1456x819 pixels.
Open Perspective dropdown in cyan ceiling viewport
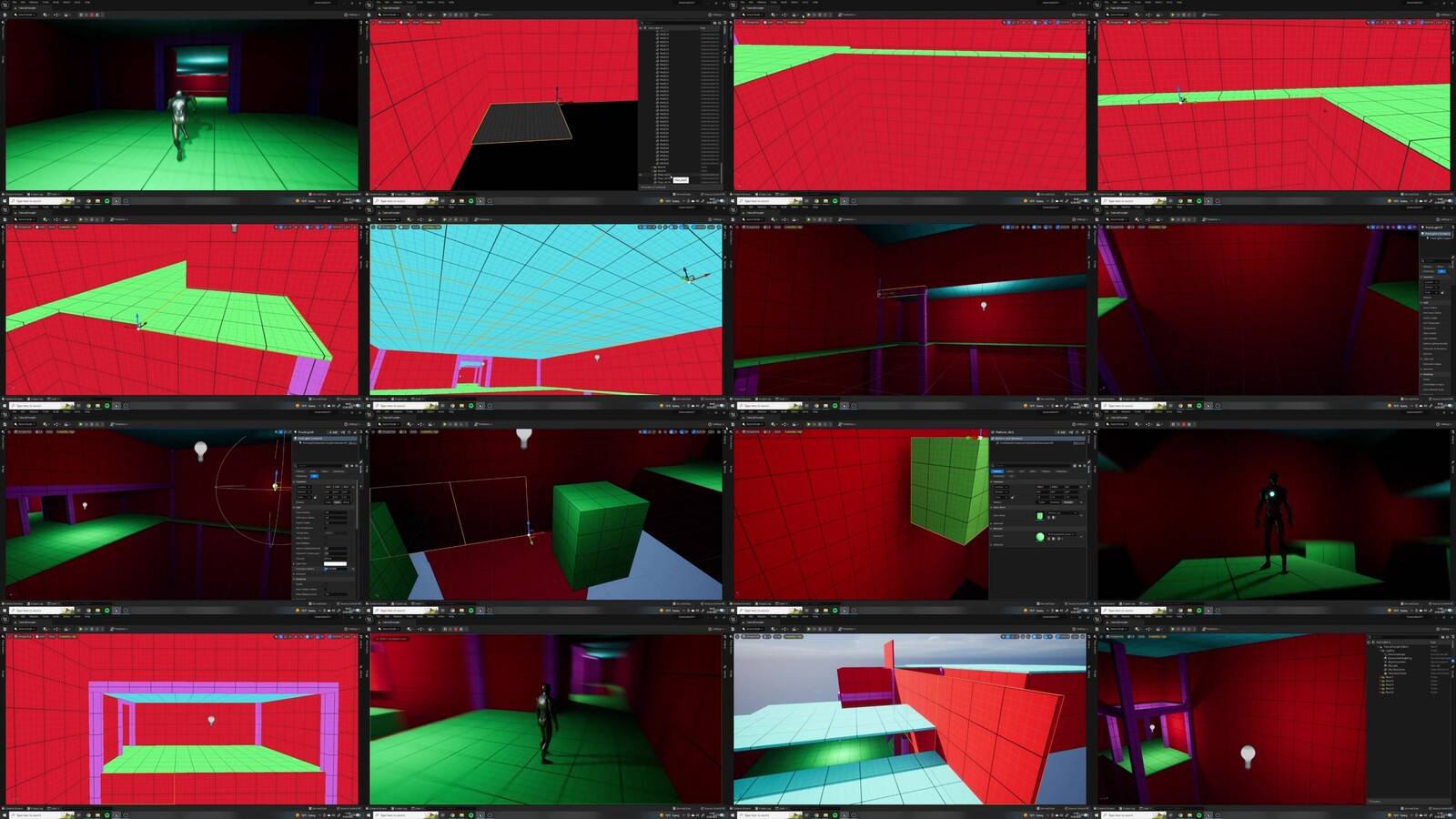coord(387,227)
